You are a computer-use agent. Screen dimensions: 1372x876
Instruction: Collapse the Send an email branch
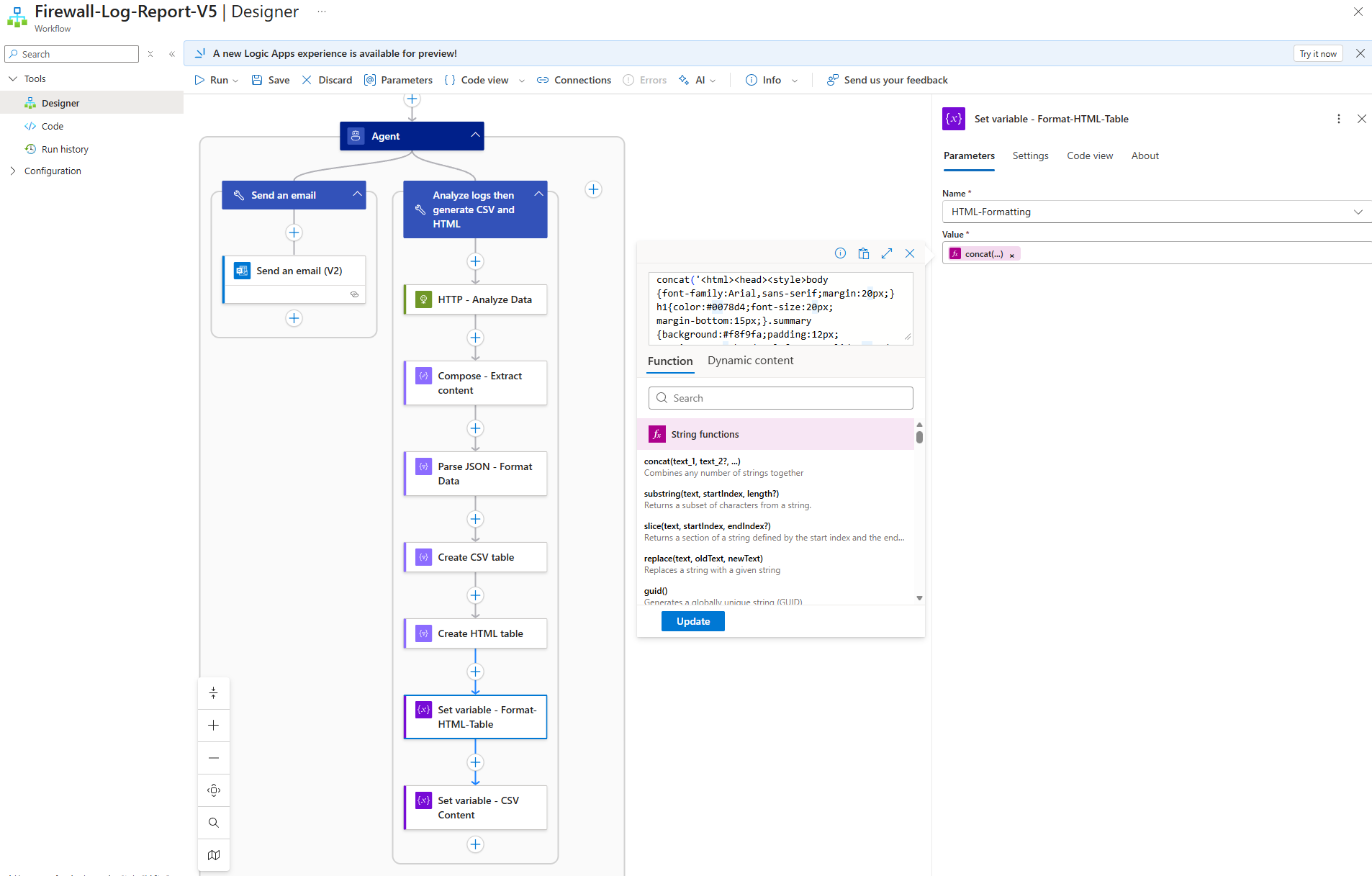[x=357, y=194]
